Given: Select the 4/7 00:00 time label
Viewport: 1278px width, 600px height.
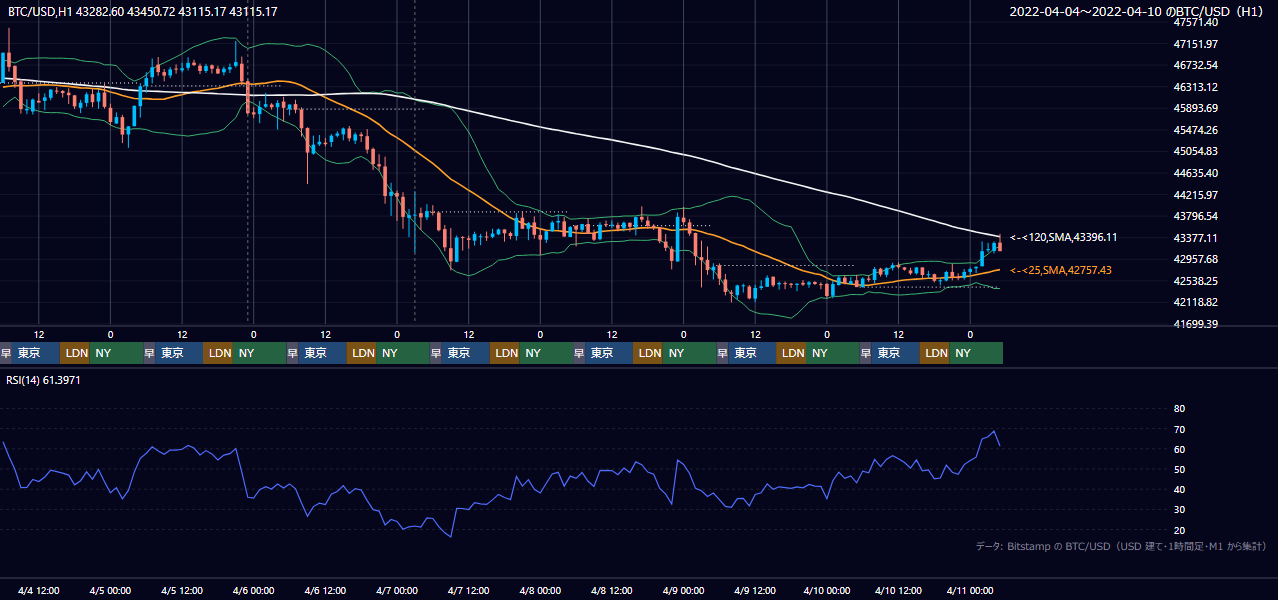Looking at the screenshot, I should [396, 590].
